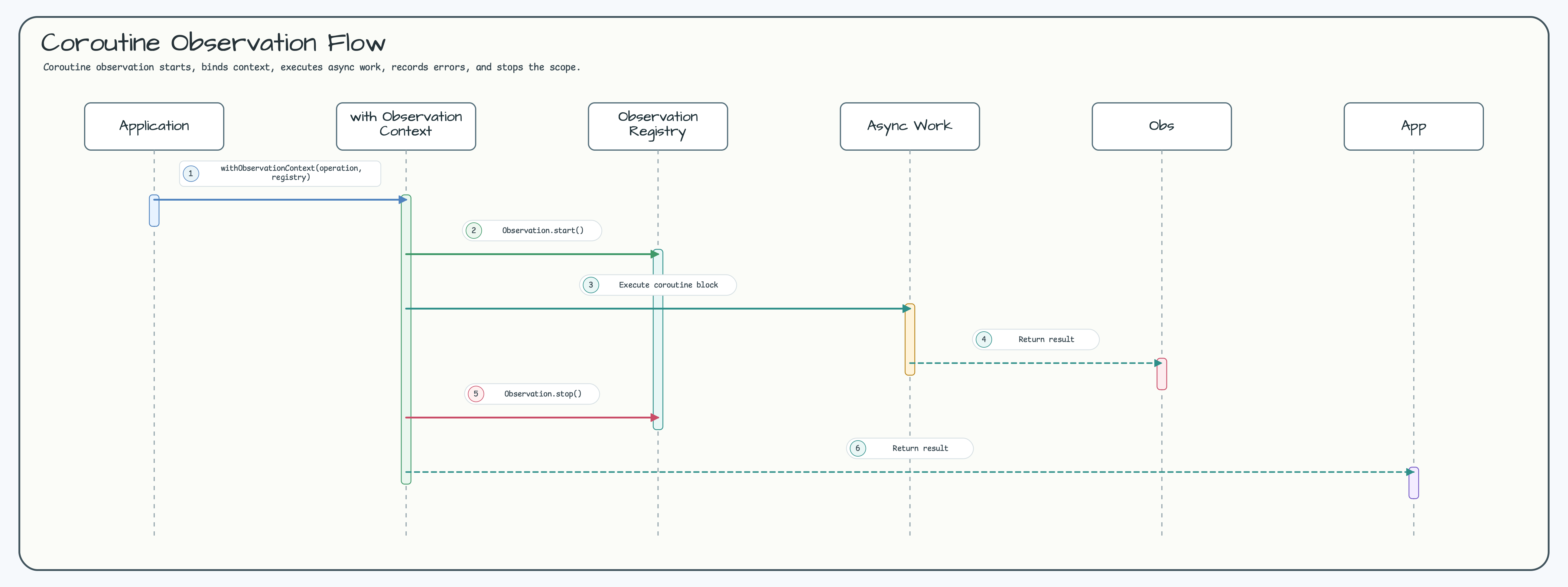The width and height of the screenshot is (1568, 587).
Task: Select the blue arrow from Application
Action: coord(281,200)
